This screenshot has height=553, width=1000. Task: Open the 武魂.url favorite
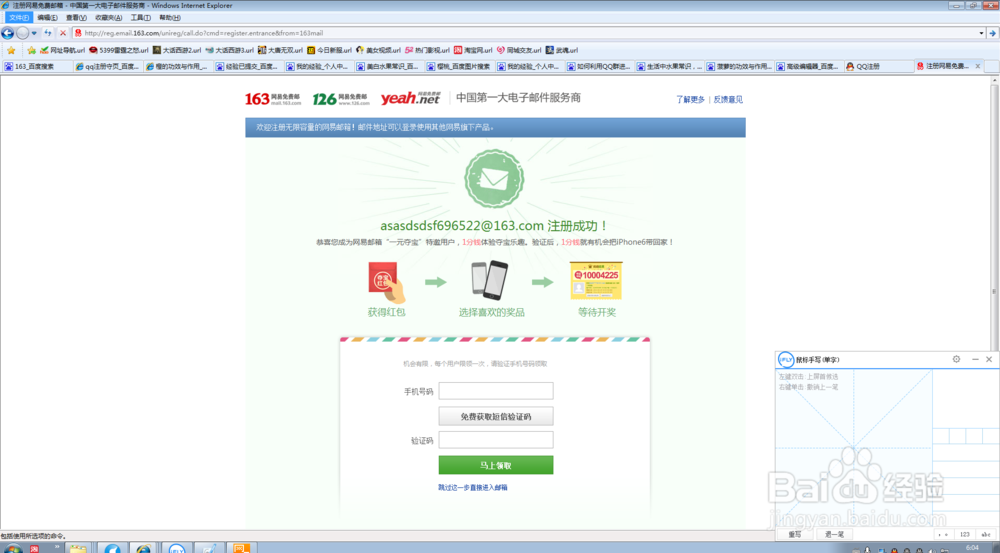coord(562,50)
